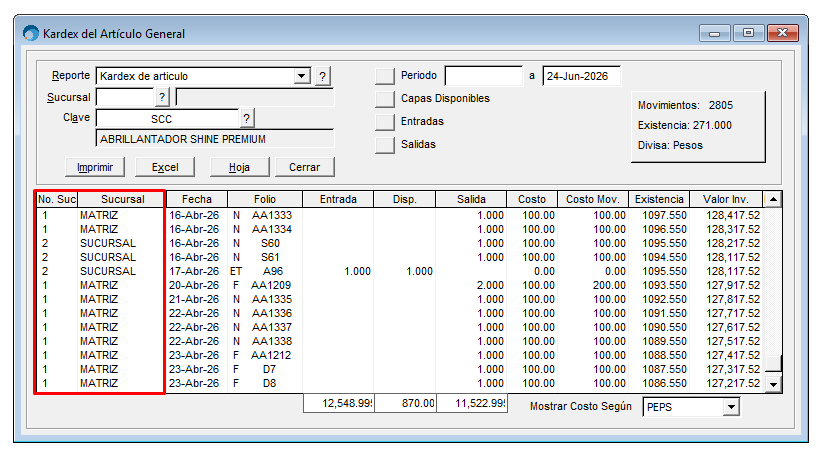The height and width of the screenshot is (455, 821).
Task: Click the Entrada total 12,548.99 field
Action: (338, 404)
